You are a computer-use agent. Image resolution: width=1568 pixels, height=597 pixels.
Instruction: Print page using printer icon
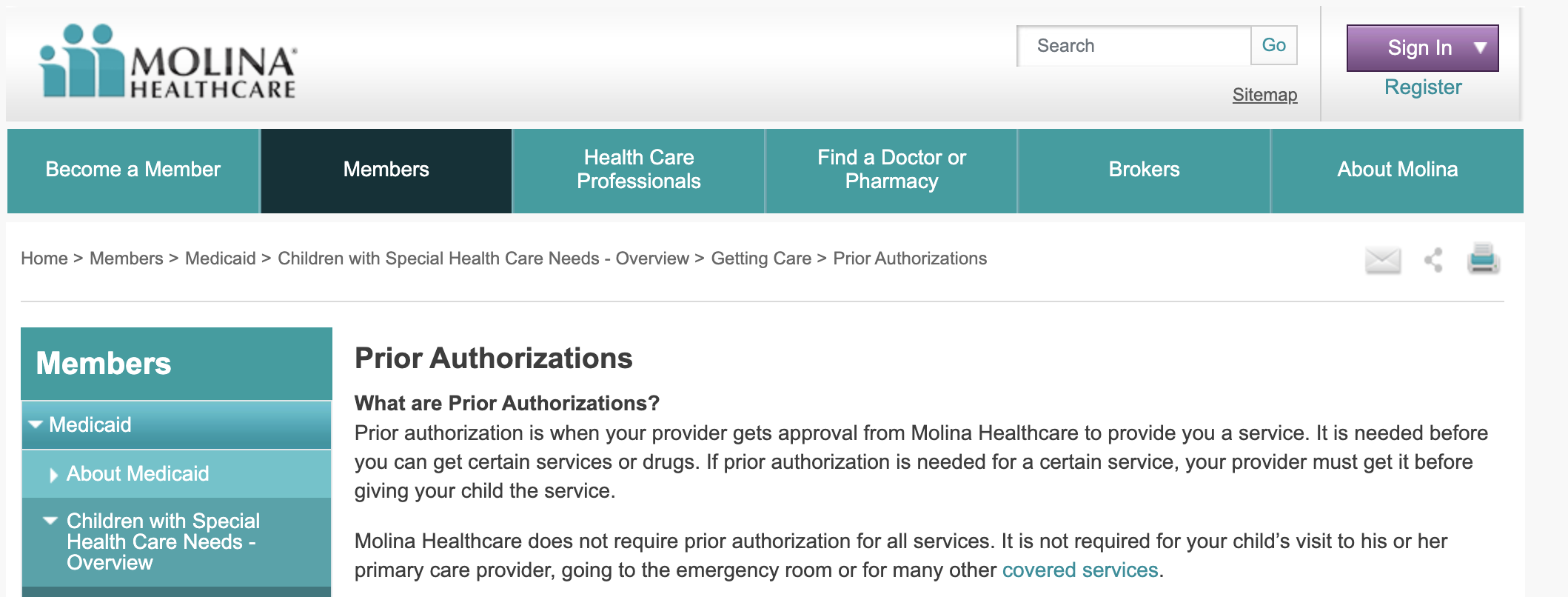1483,259
